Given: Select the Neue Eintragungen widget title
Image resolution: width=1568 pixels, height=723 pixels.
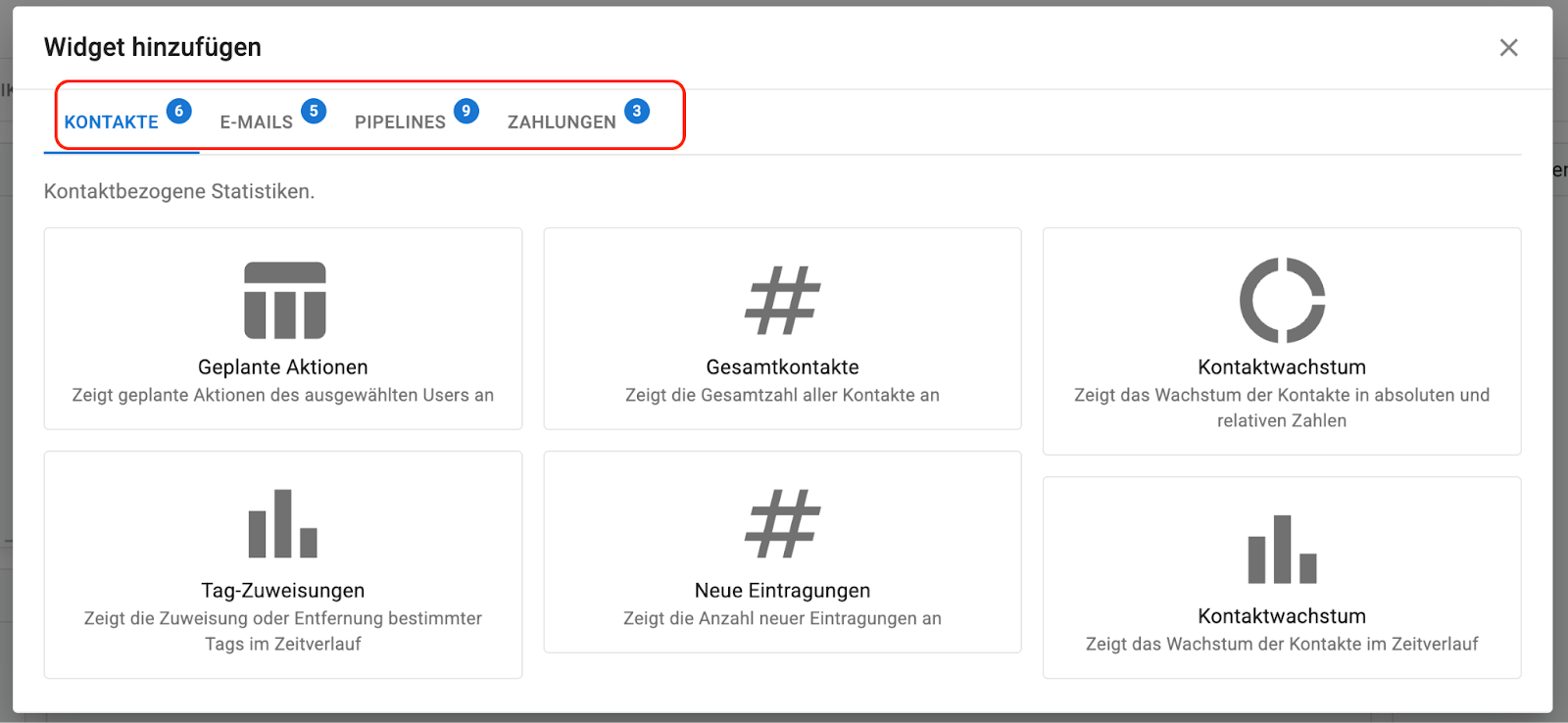Looking at the screenshot, I should click(x=782, y=591).
